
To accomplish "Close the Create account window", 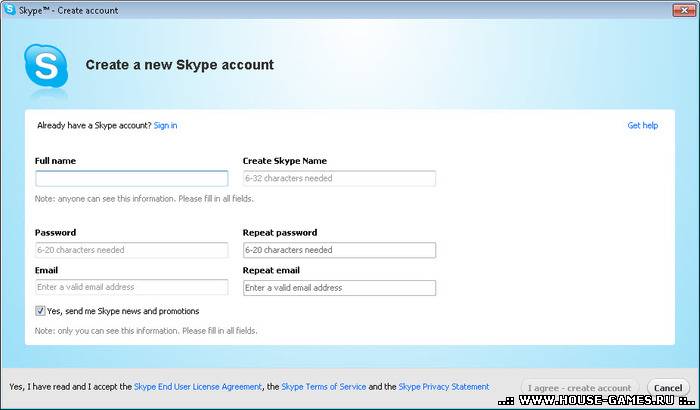I will (x=684, y=10).
